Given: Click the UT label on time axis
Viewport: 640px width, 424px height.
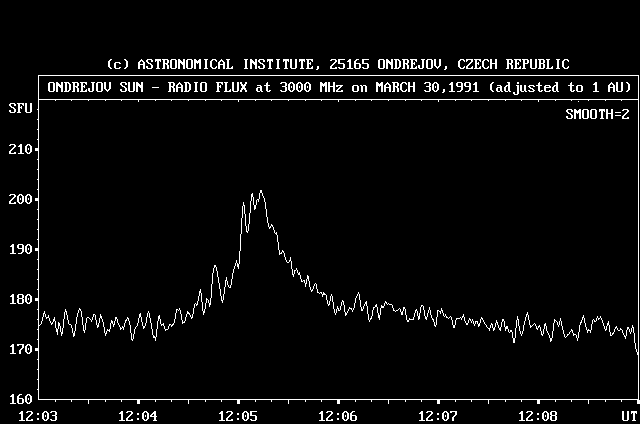Looking at the screenshot, I should point(627,415).
